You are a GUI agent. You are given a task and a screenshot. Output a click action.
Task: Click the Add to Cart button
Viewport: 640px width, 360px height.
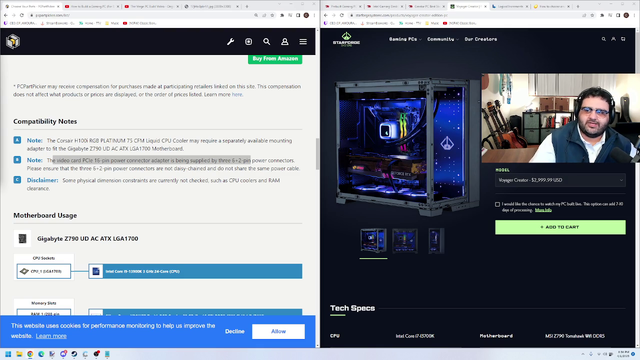[x=560, y=227]
